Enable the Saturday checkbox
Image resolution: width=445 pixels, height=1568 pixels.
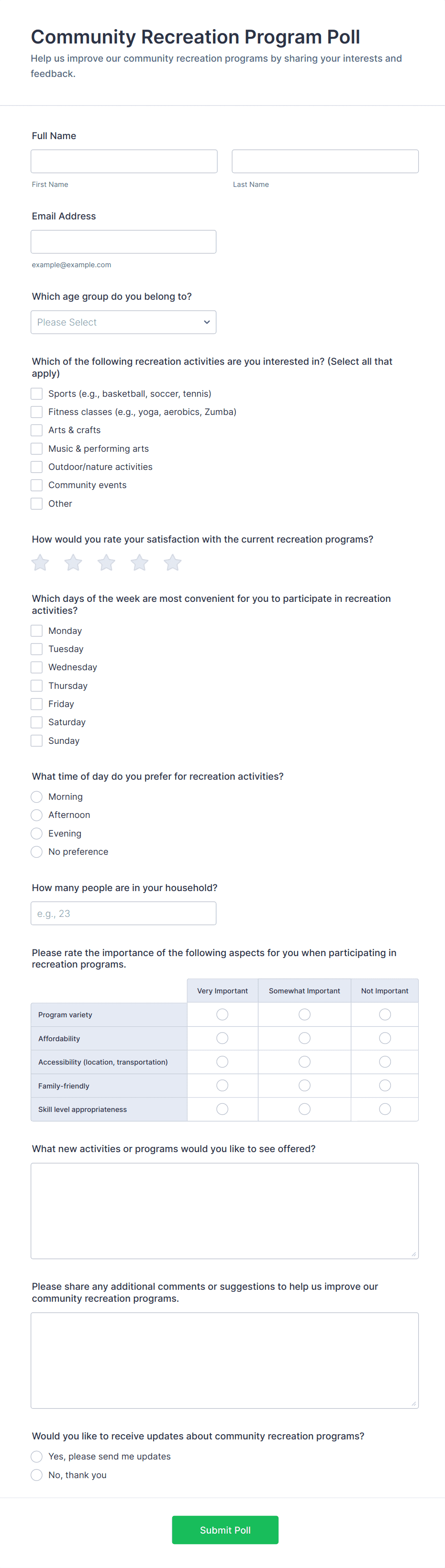click(x=36, y=722)
